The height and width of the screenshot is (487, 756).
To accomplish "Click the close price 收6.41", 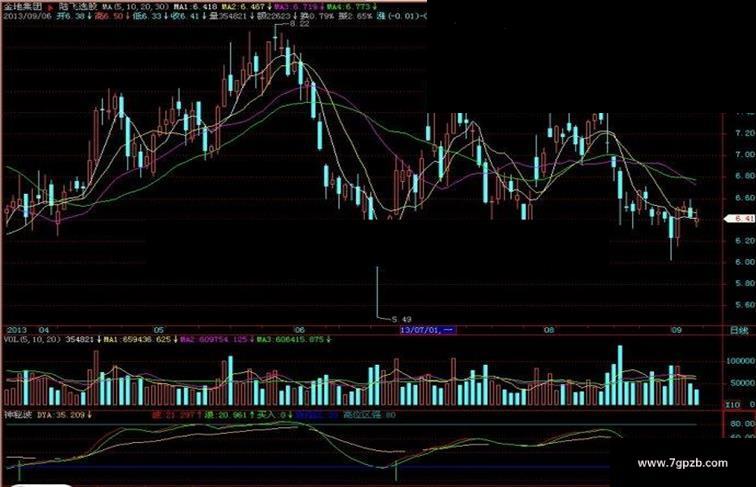I will click(183, 16).
